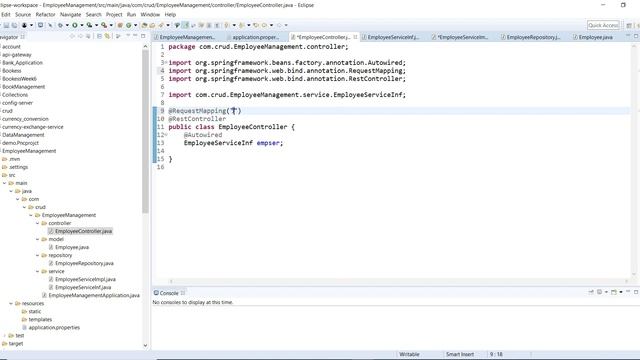Launch the green Run button
Viewport: 640px width, 360px height.
[75, 25]
